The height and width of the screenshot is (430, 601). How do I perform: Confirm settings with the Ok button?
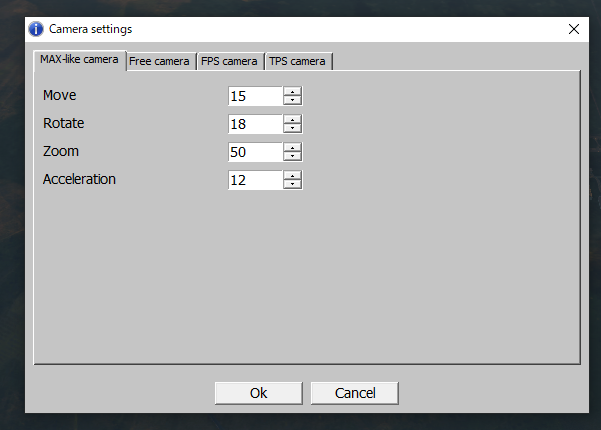pyautogui.click(x=259, y=393)
